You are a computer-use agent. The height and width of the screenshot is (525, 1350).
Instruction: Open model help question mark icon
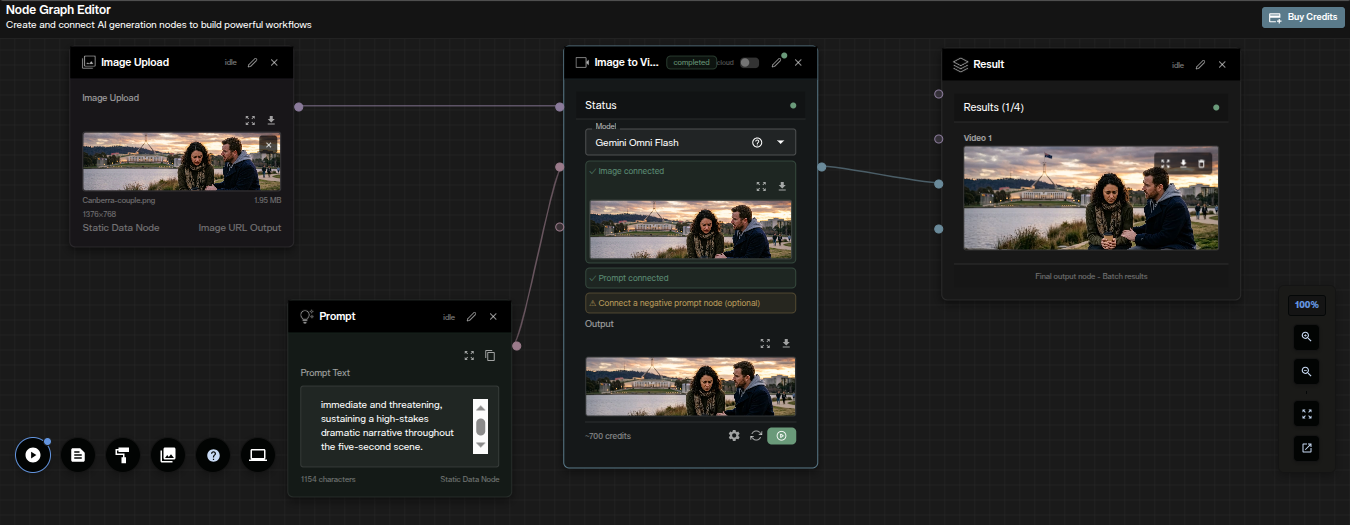pos(757,142)
